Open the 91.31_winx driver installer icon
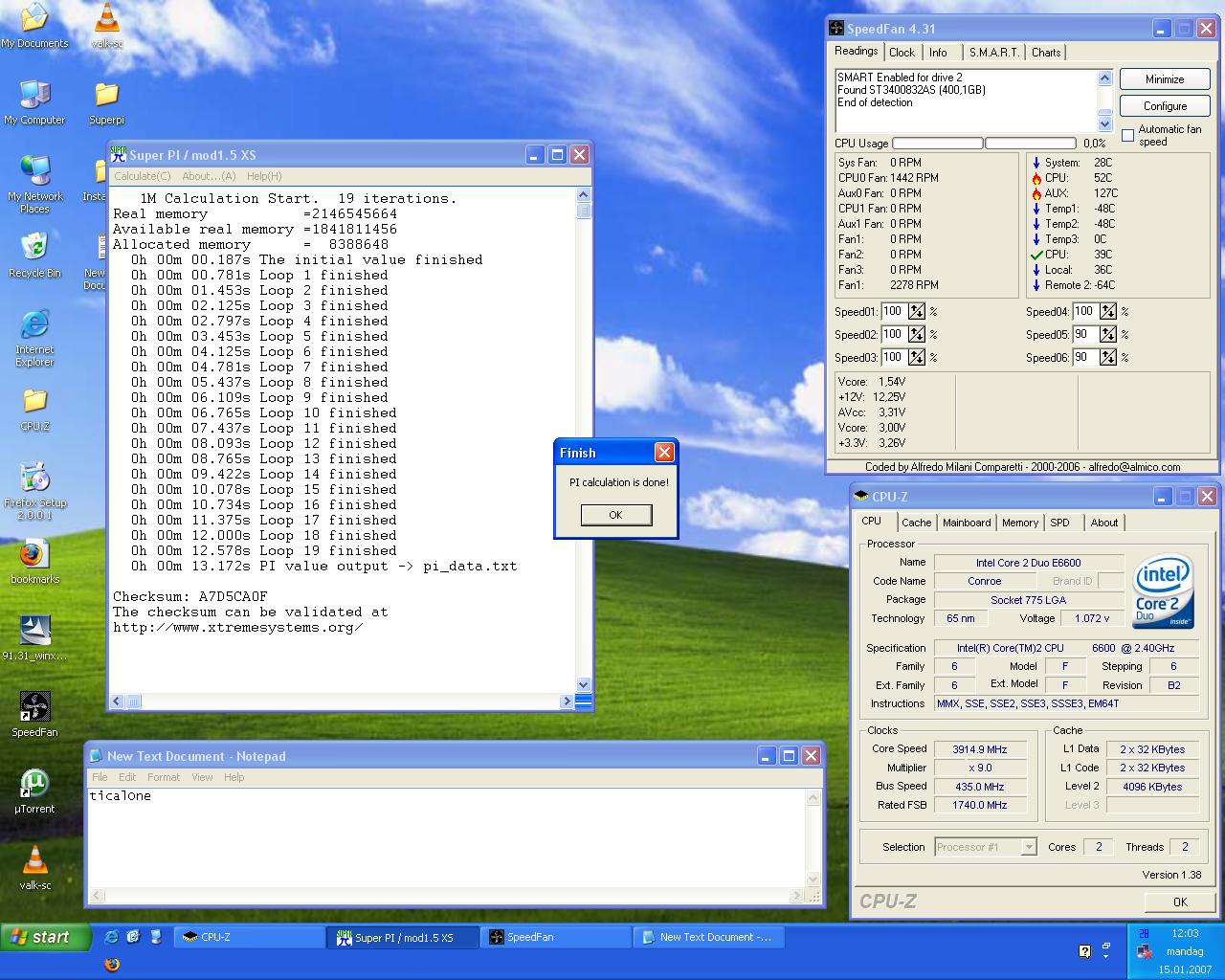1225x980 pixels. (34, 638)
